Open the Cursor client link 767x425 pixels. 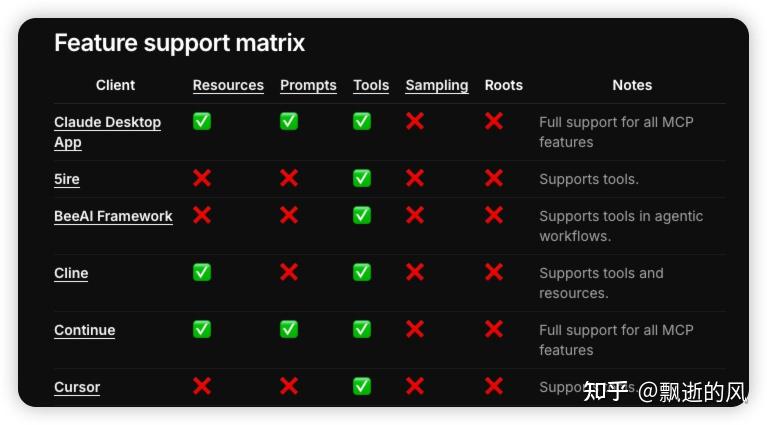click(77, 387)
